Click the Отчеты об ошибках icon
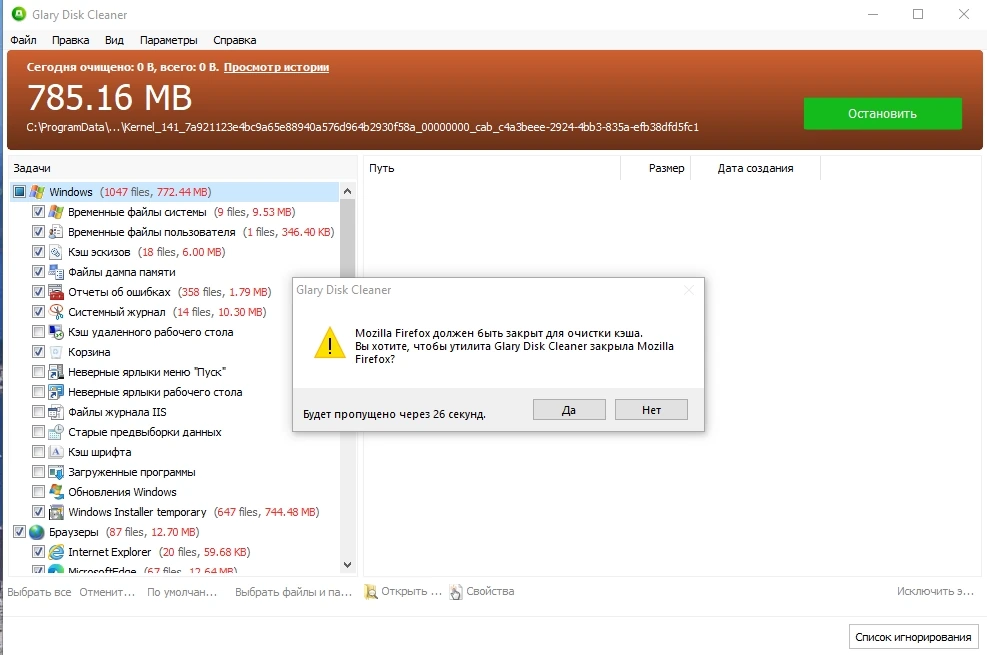 click(56, 292)
